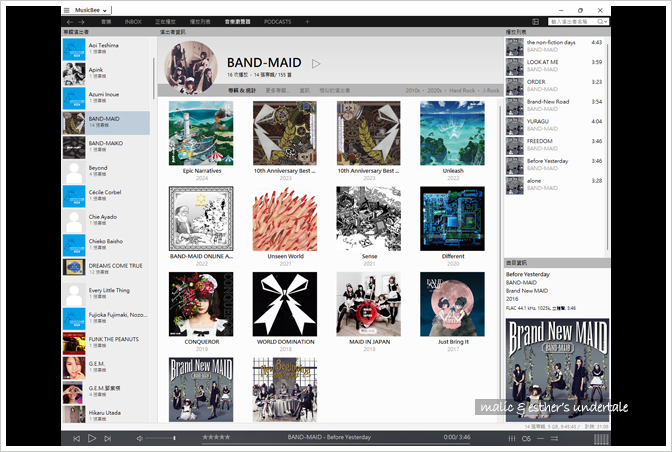Open the Unseen World album cover

(x=285, y=219)
